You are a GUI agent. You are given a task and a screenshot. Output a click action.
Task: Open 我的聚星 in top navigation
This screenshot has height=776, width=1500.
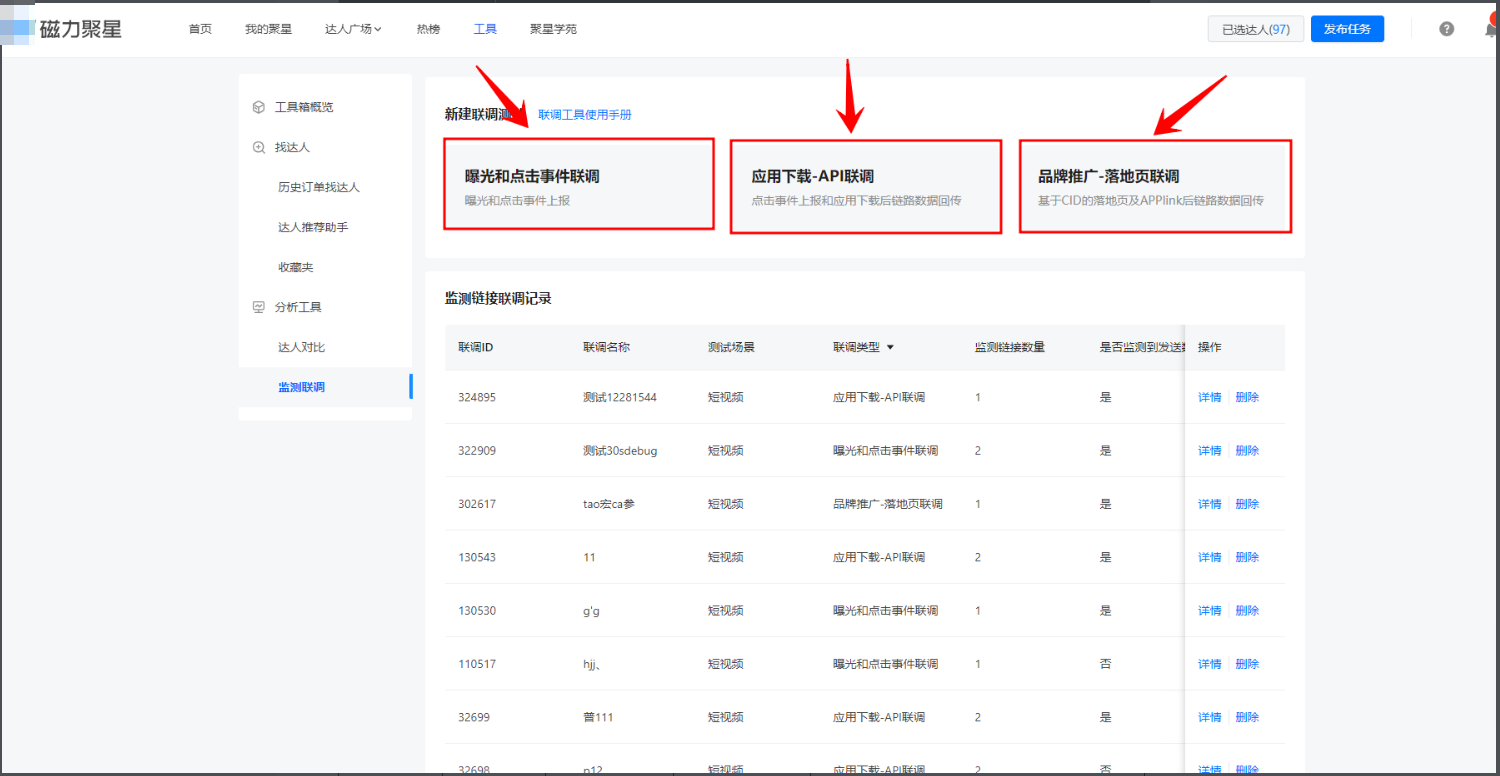coord(268,29)
